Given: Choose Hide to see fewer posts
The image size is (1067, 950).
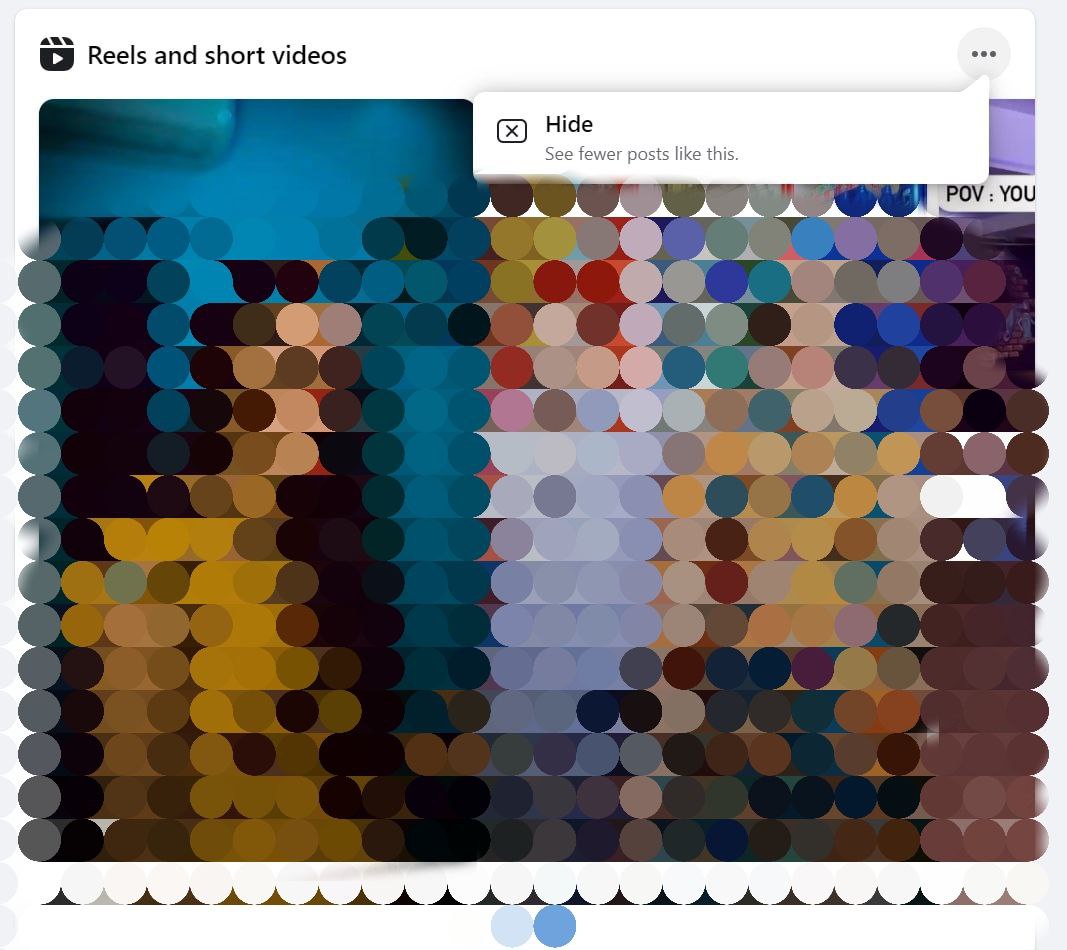Looking at the screenshot, I should [x=731, y=138].
